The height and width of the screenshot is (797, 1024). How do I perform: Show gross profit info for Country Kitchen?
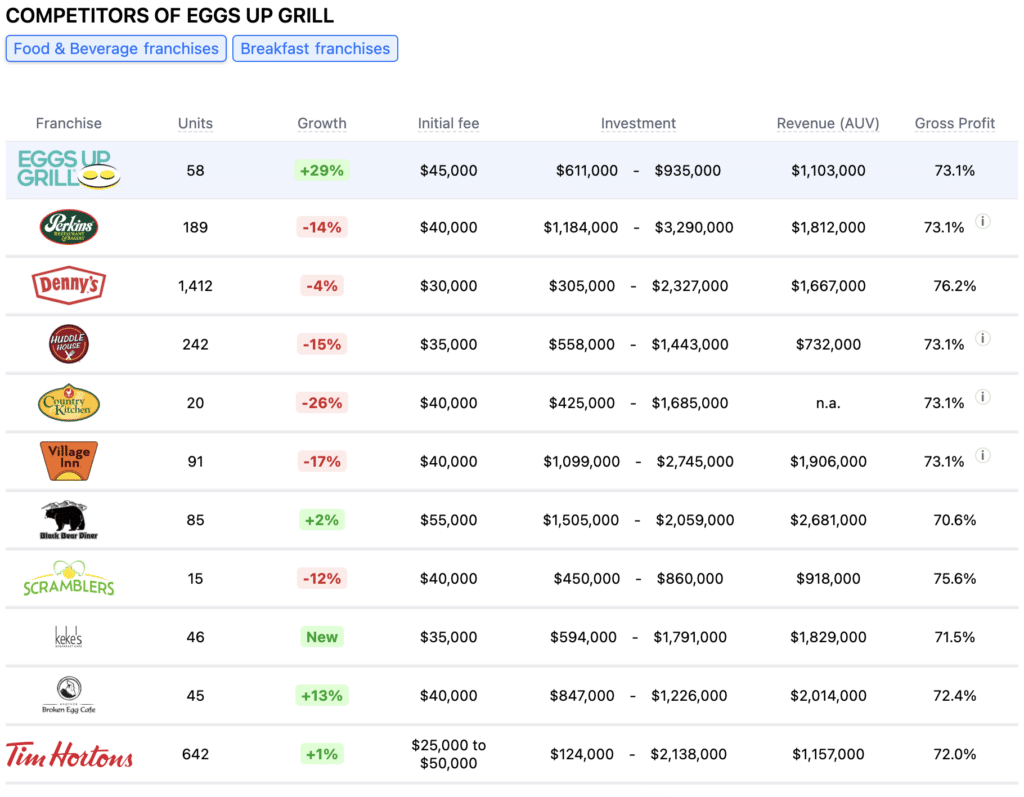(983, 397)
